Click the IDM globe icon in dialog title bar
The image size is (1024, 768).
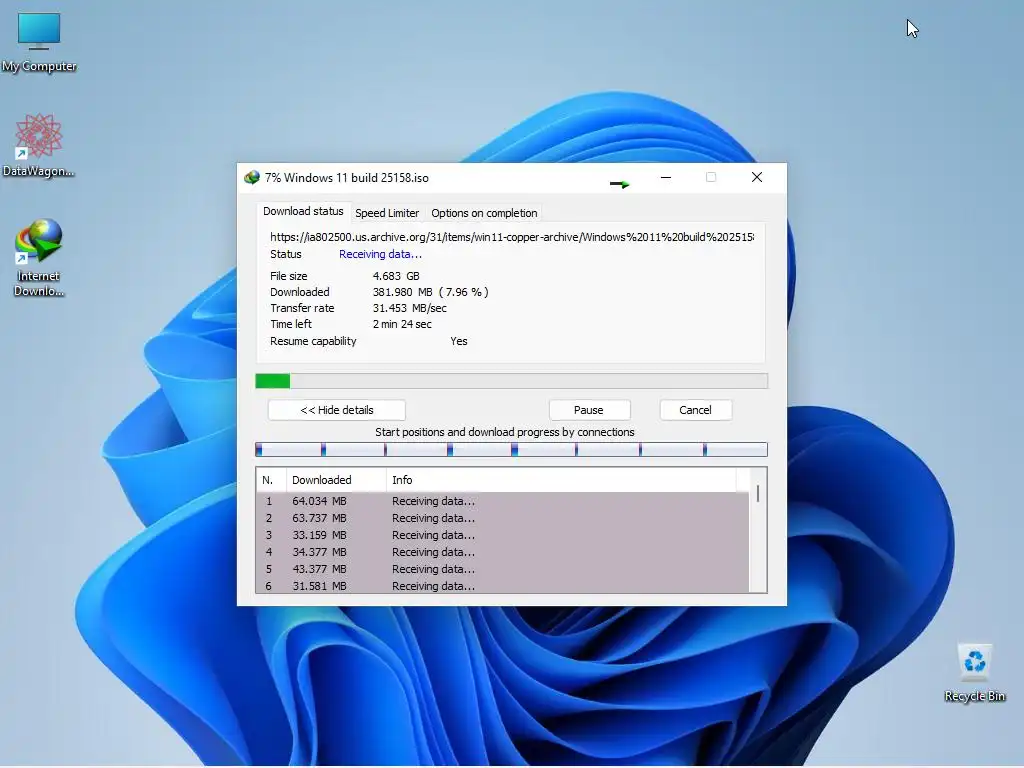tap(251, 178)
